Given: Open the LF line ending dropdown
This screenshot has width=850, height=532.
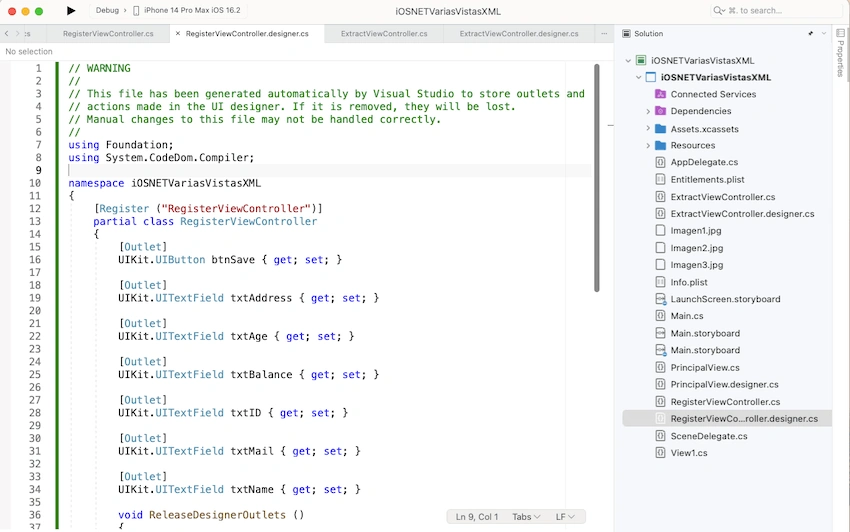Looking at the screenshot, I should pos(565,517).
